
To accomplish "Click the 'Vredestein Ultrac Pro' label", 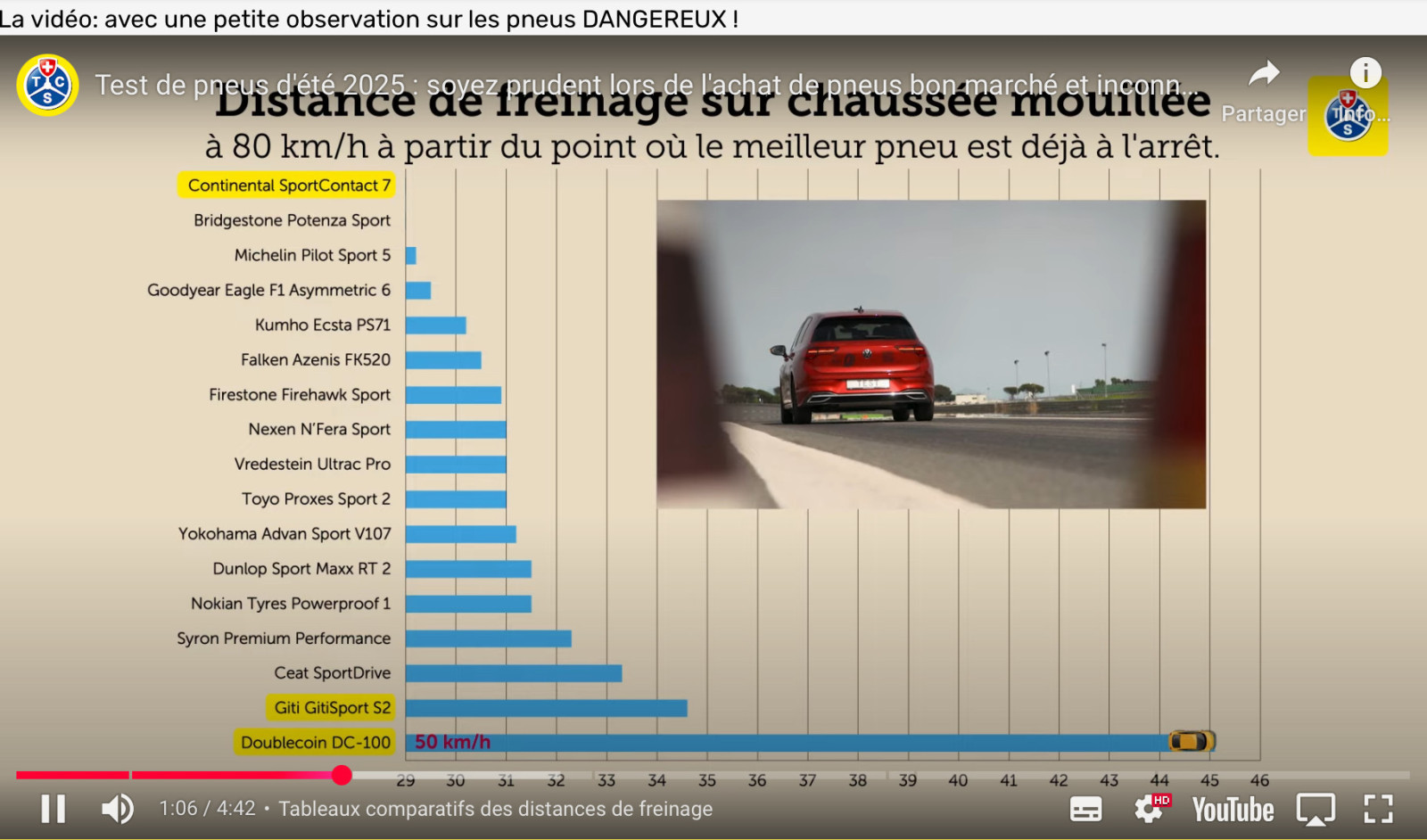I will 312,464.
